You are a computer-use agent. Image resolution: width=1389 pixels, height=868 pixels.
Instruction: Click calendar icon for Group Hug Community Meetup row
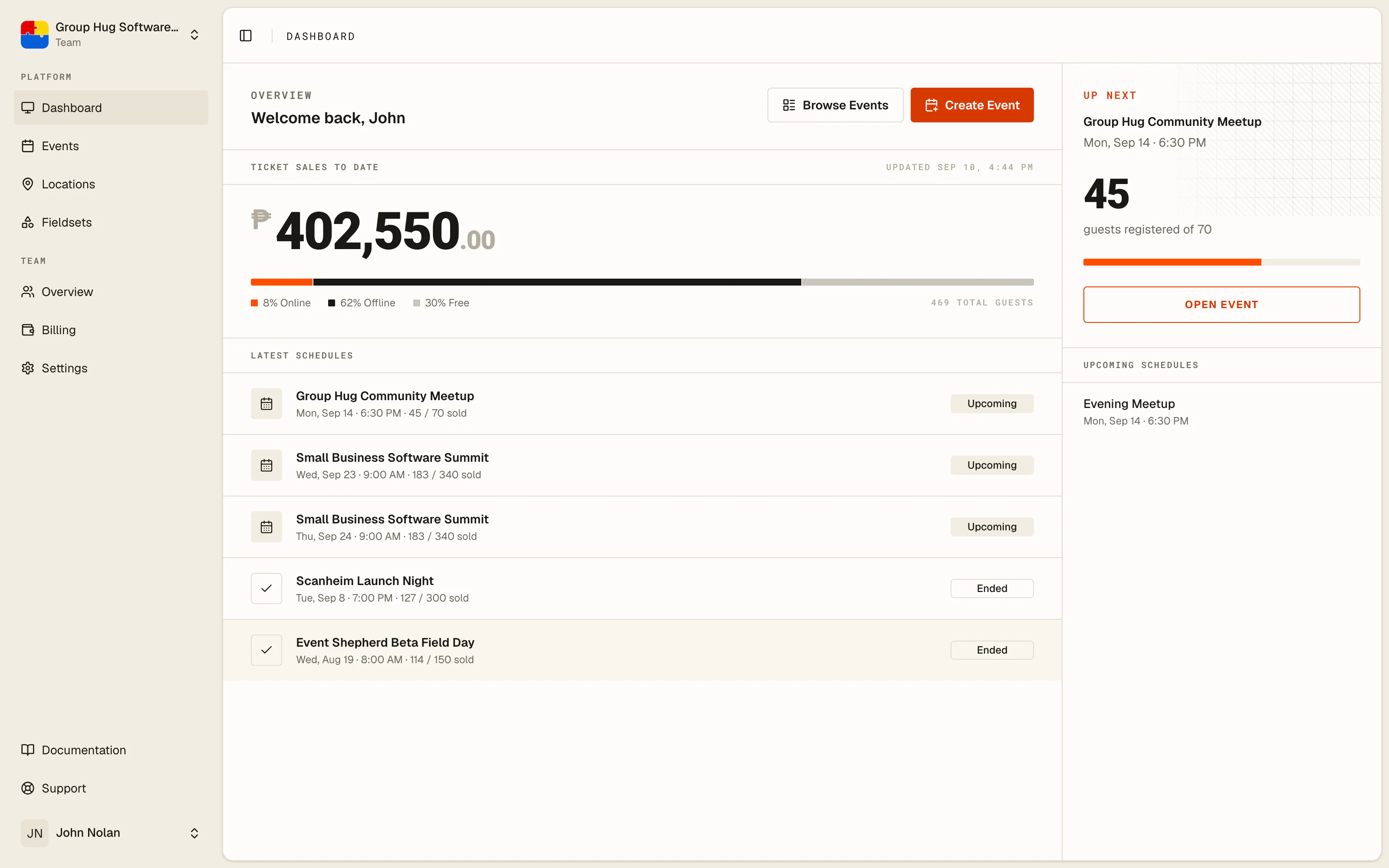tap(267, 404)
